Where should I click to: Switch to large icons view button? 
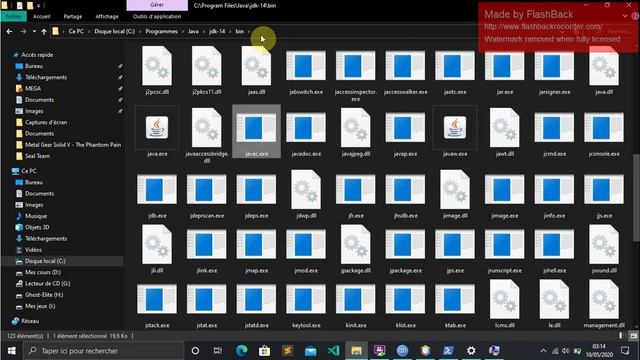[633, 336]
